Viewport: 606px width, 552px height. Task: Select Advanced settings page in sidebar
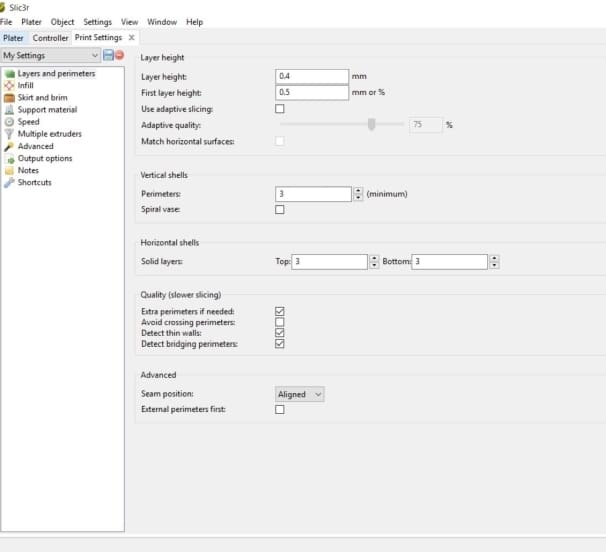coord(36,146)
